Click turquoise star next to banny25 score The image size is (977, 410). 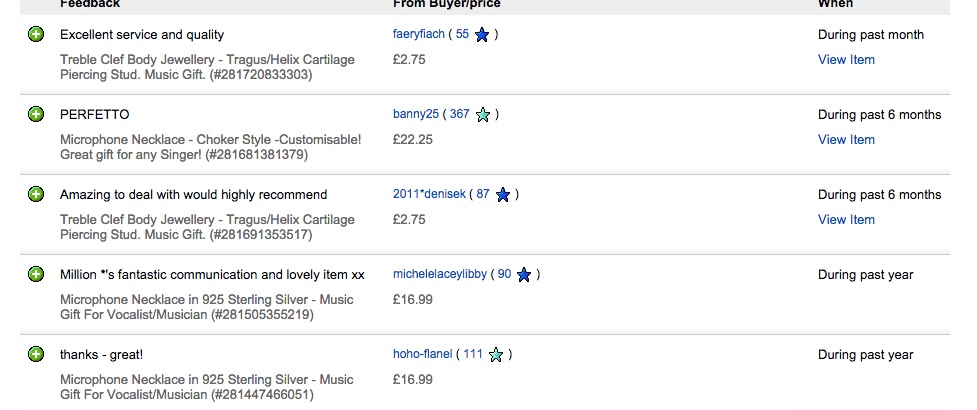coord(483,115)
